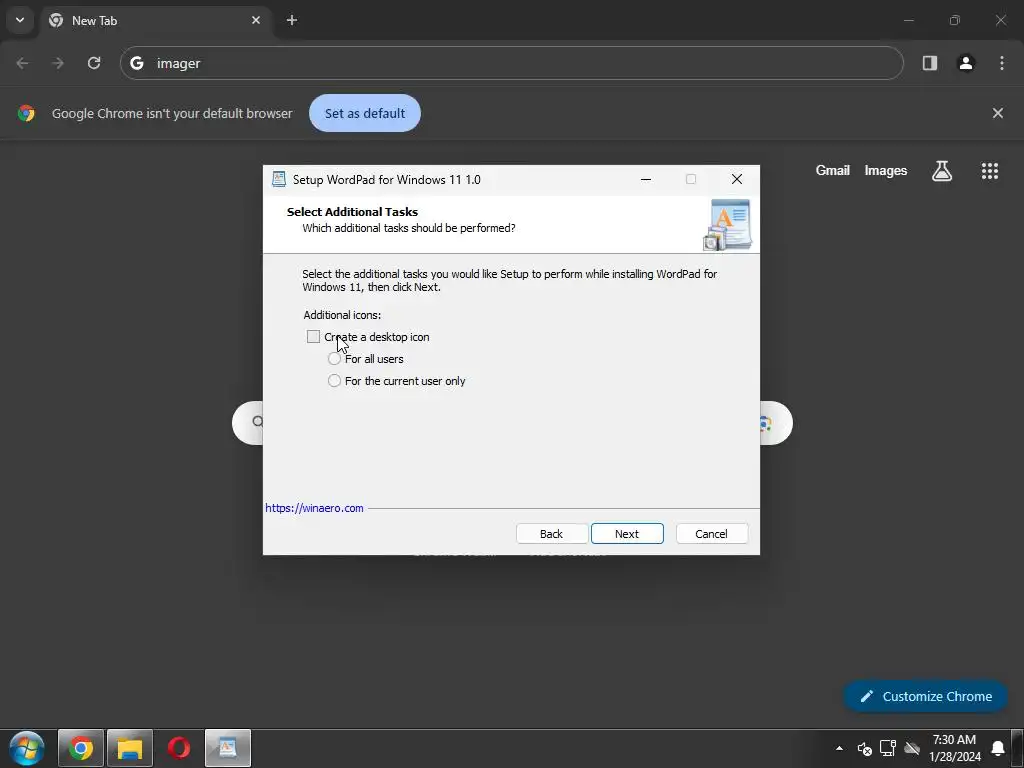Click the search magnifier in Google box
The height and width of the screenshot is (768, 1024).
pos(258,422)
